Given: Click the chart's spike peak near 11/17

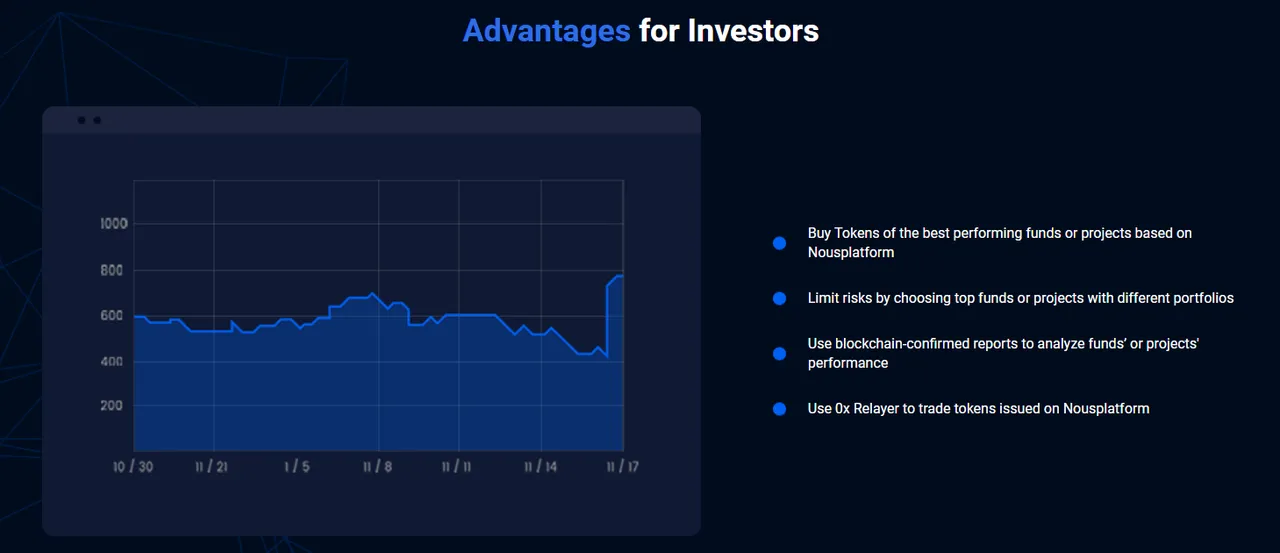Looking at the screenshot, I should pos(619,276).
